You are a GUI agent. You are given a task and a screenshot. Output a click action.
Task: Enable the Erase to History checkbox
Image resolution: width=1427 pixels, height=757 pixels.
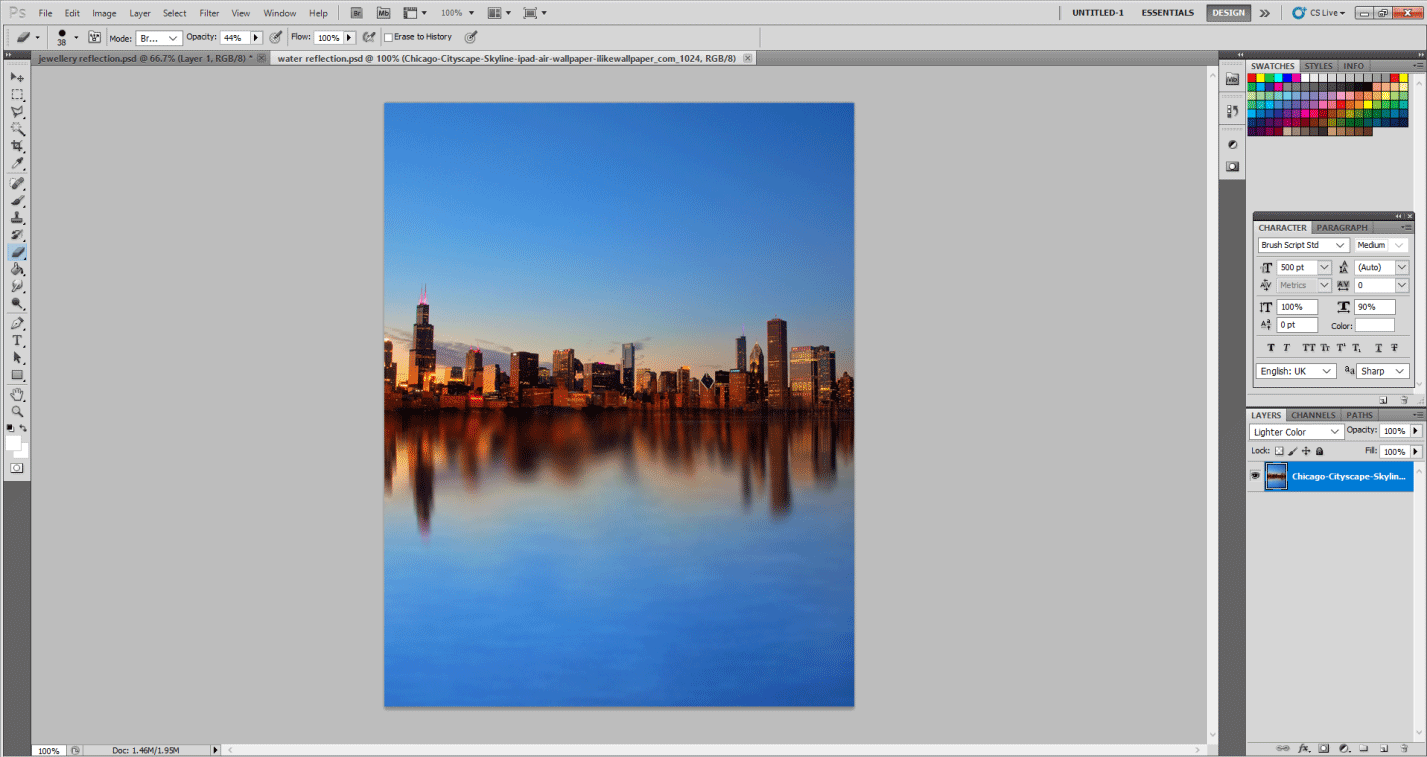coord(389,37)
